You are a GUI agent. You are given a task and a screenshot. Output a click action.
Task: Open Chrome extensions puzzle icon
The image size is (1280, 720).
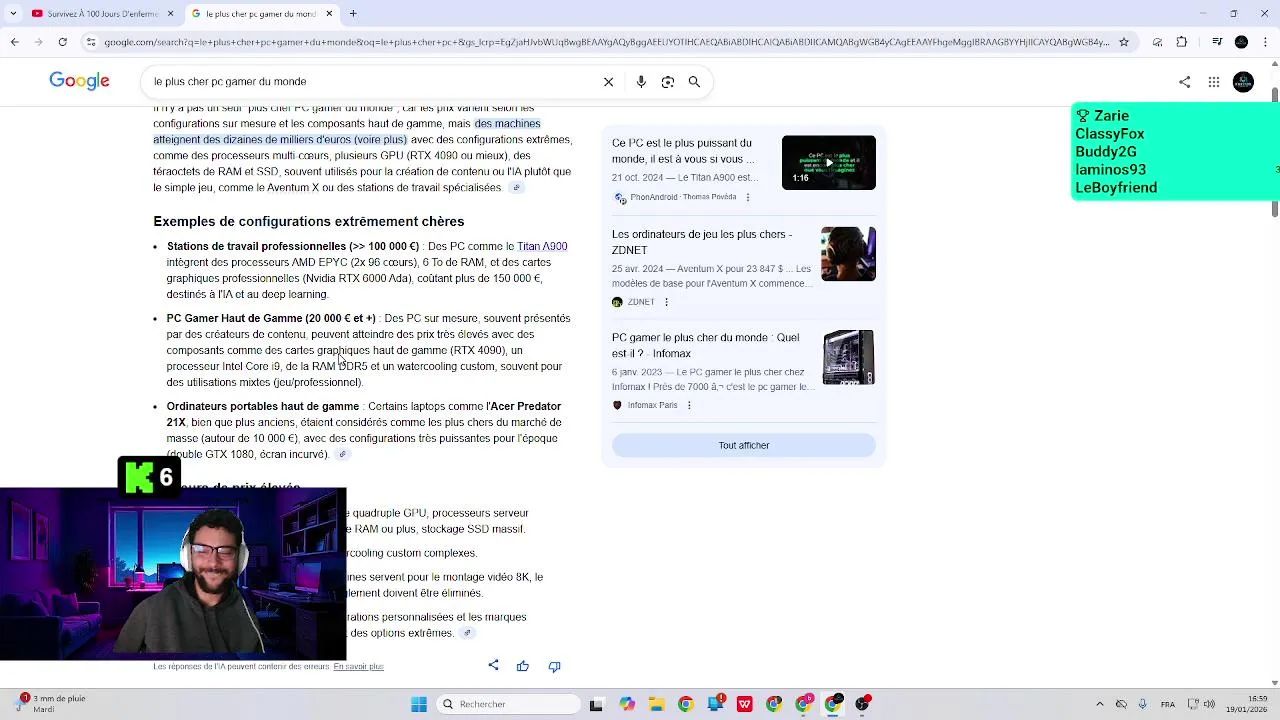1182,42
